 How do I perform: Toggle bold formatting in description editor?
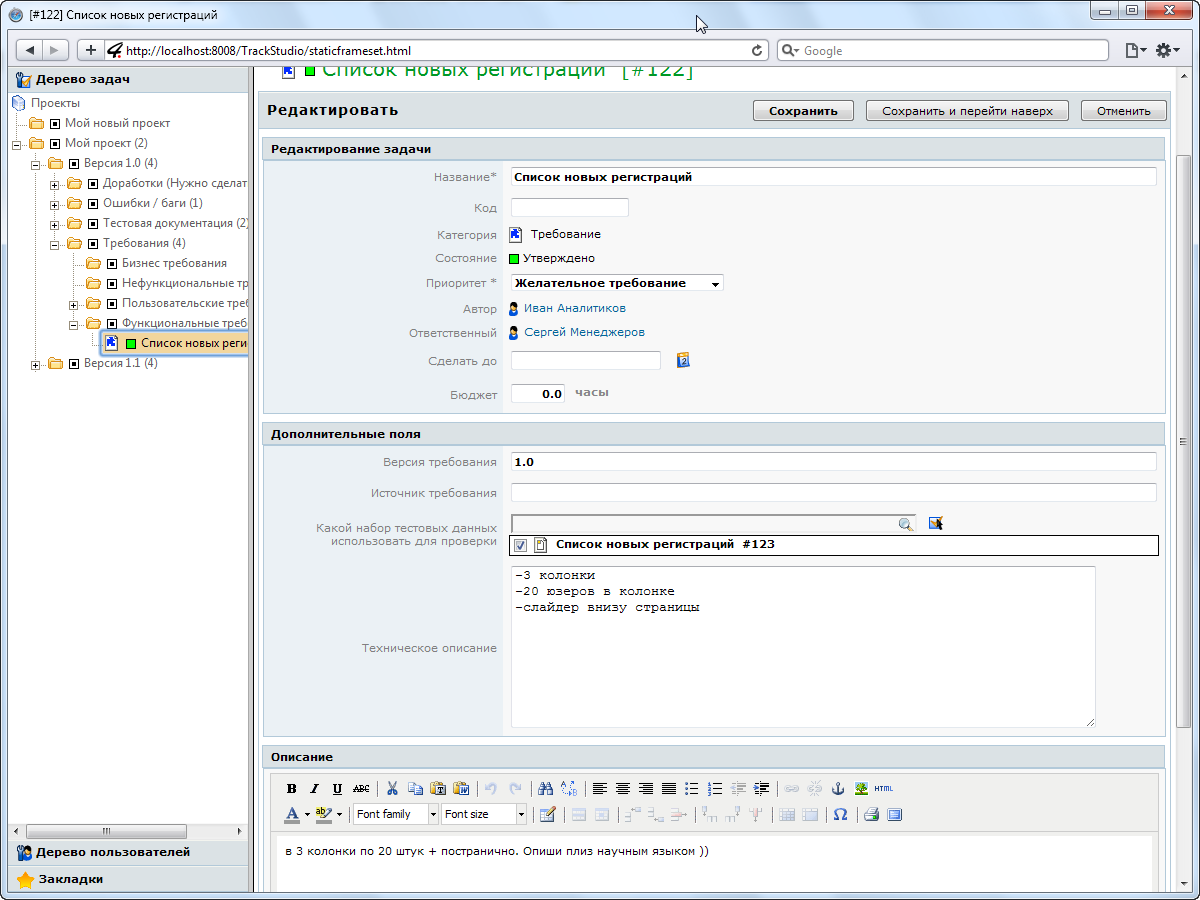click(x=292, y=788)
